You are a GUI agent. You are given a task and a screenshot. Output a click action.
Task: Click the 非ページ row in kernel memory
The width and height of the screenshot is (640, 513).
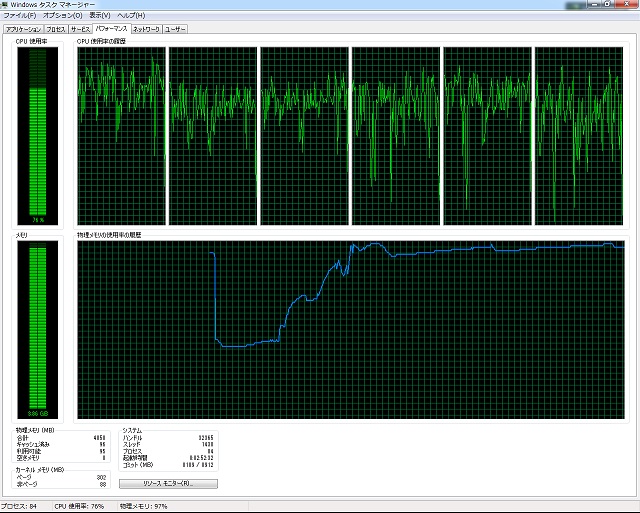(x=60, y=484)
